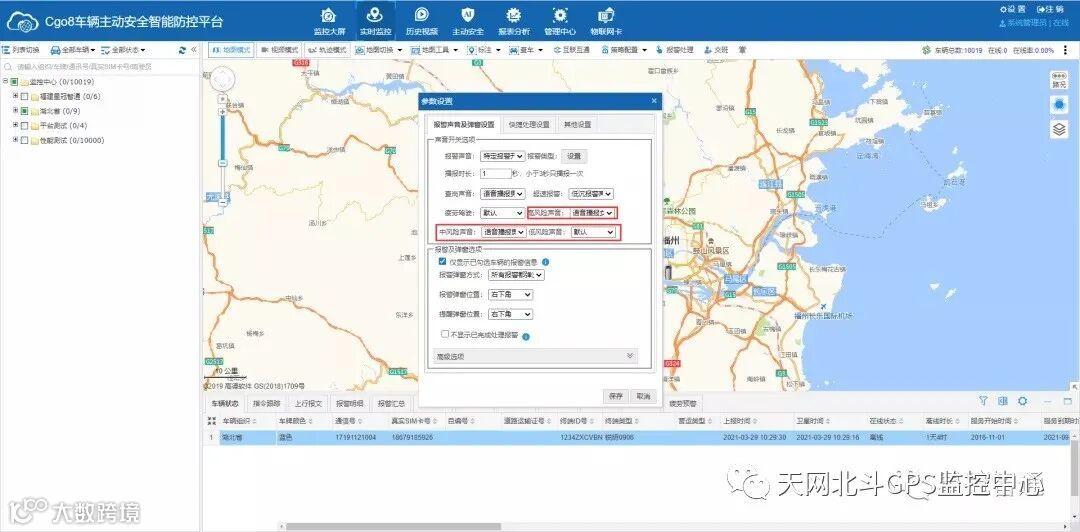Open the 历史视频 playback icon
The image size is (1080, 532).
[422, 21]
